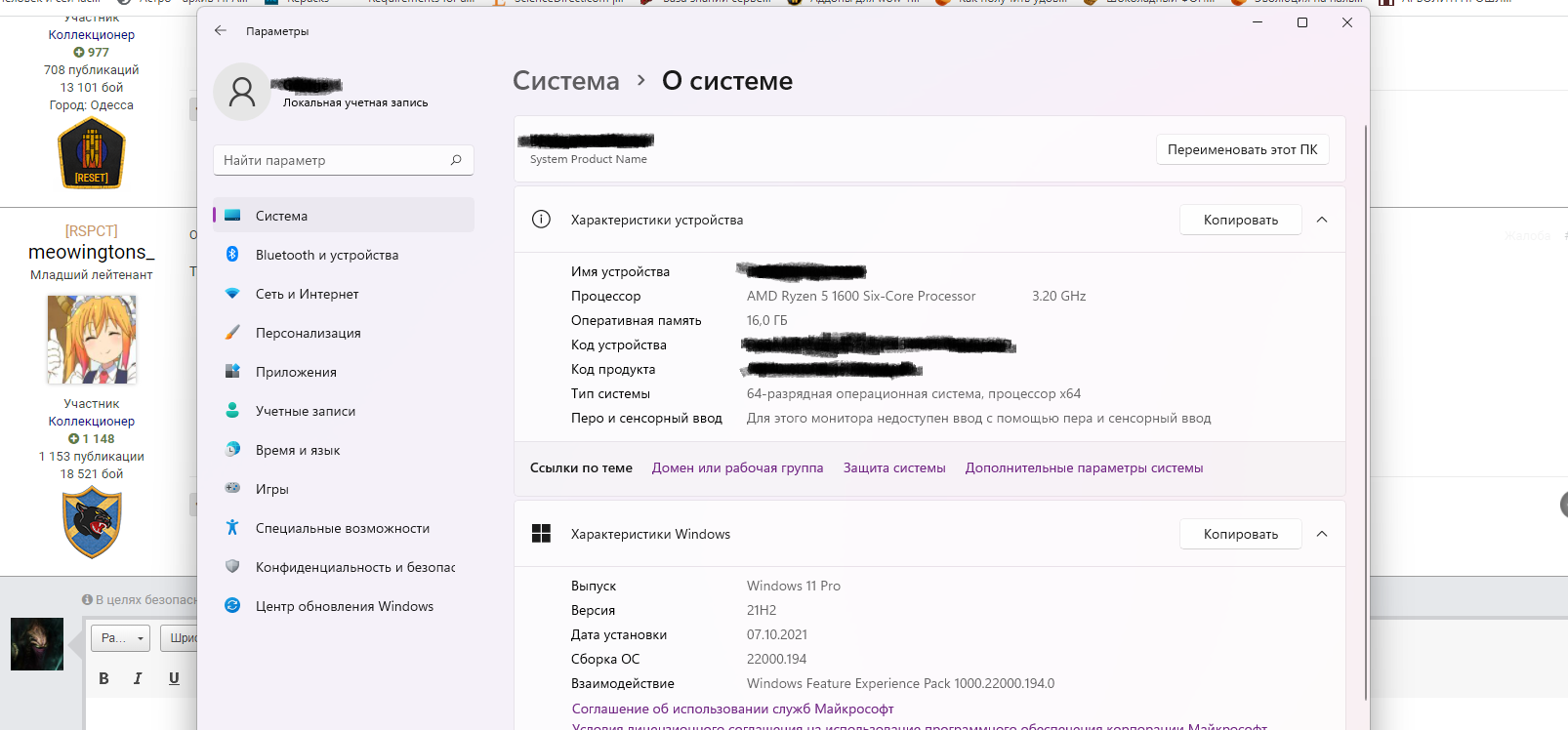Open Bluetooth и устройства settings
This screenshot has width=1568, height=730.
(344, 255)
